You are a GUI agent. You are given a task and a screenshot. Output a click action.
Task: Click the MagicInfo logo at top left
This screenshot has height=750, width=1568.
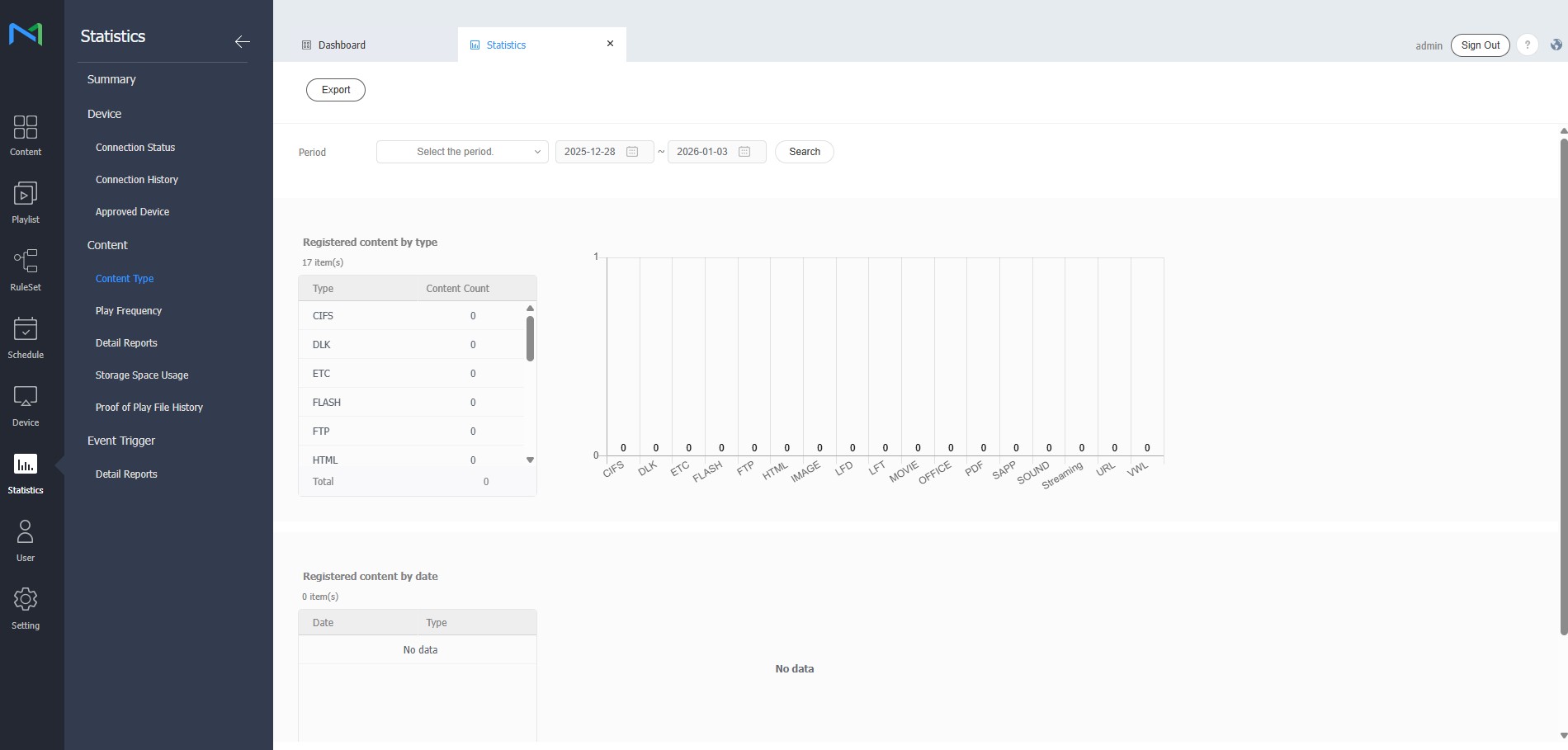(26, 35)
